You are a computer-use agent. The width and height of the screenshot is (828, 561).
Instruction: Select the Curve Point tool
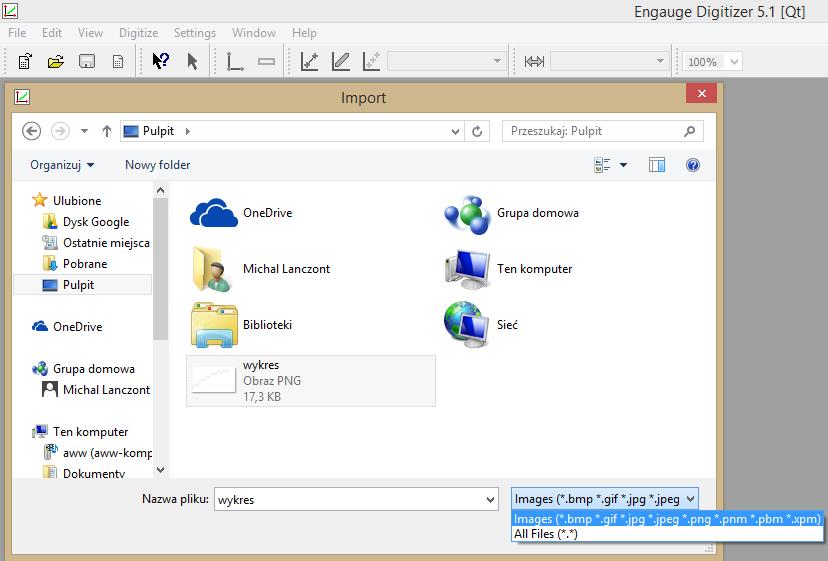click(x=309, y=61)
